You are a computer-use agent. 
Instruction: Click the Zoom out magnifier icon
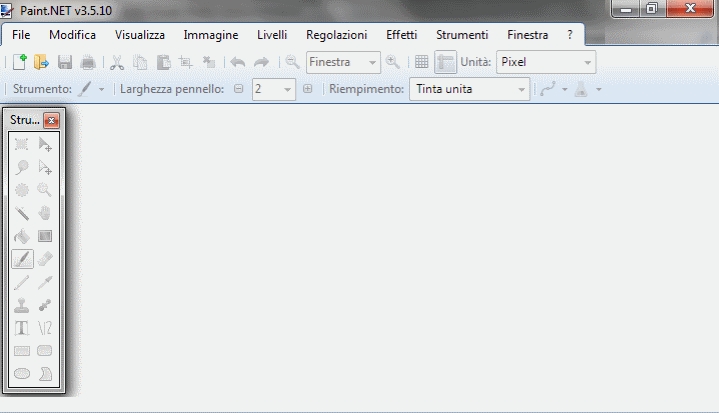[x=292, y=62]
